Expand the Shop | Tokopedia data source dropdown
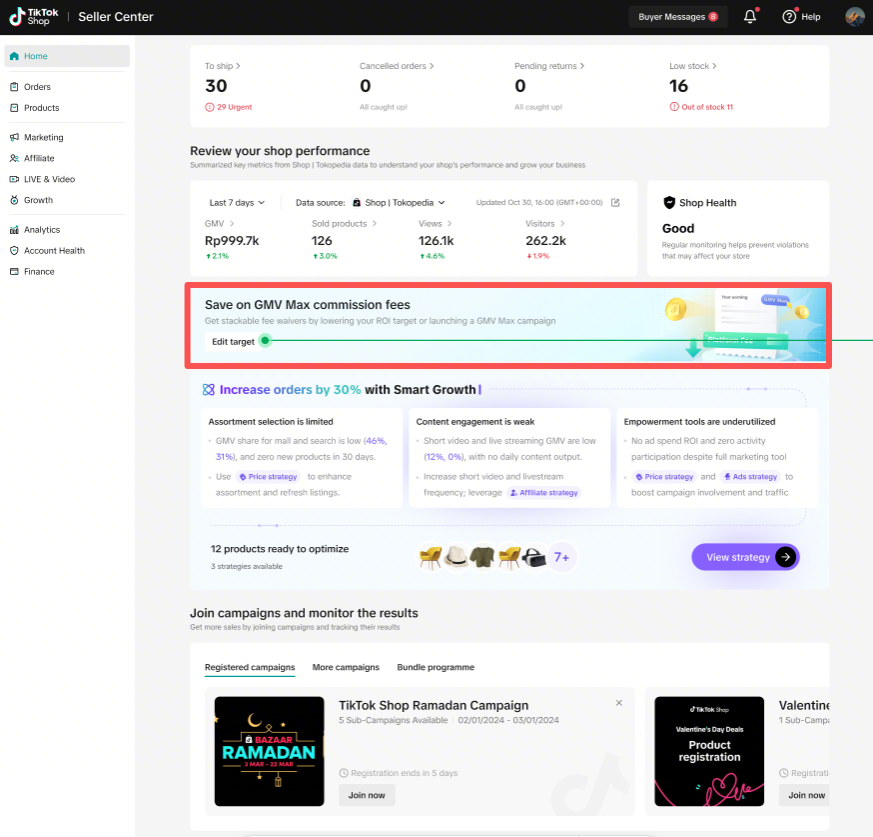The image size is (873, 837). point(399,203)
